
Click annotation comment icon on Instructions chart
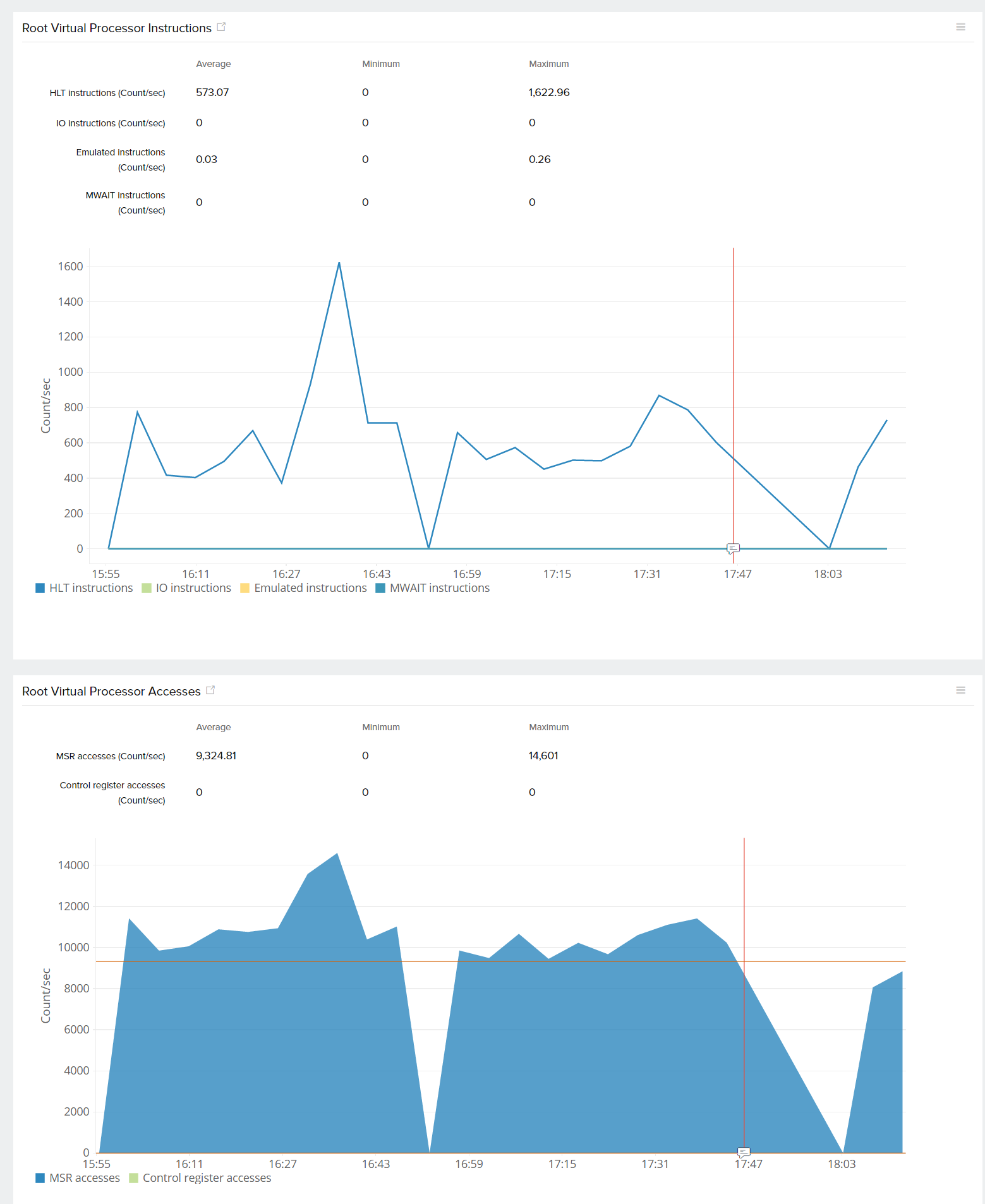click(x=733, y=548)
